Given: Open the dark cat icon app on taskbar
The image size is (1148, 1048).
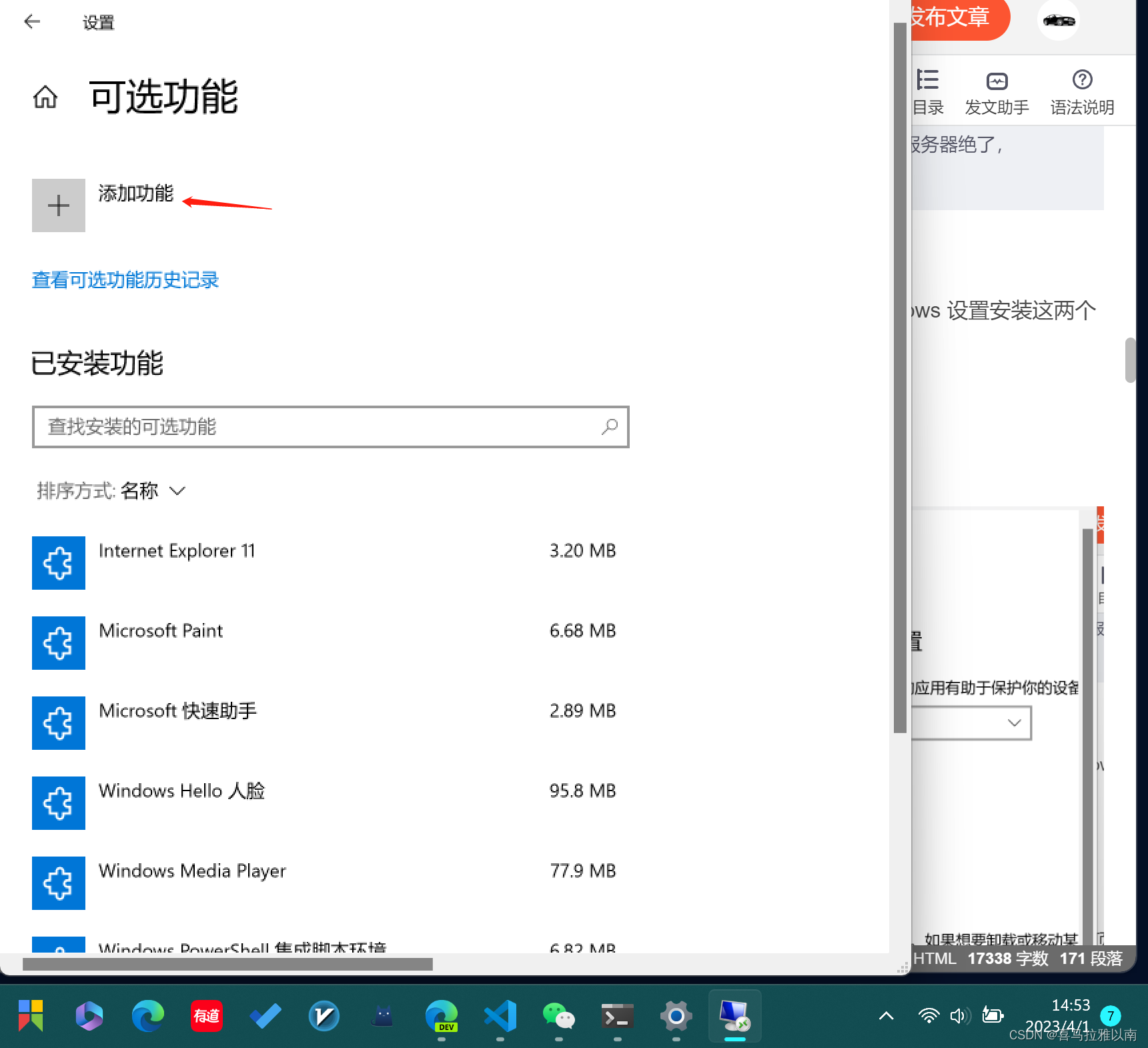Looking at the screenshot, I should point(383,1016).
